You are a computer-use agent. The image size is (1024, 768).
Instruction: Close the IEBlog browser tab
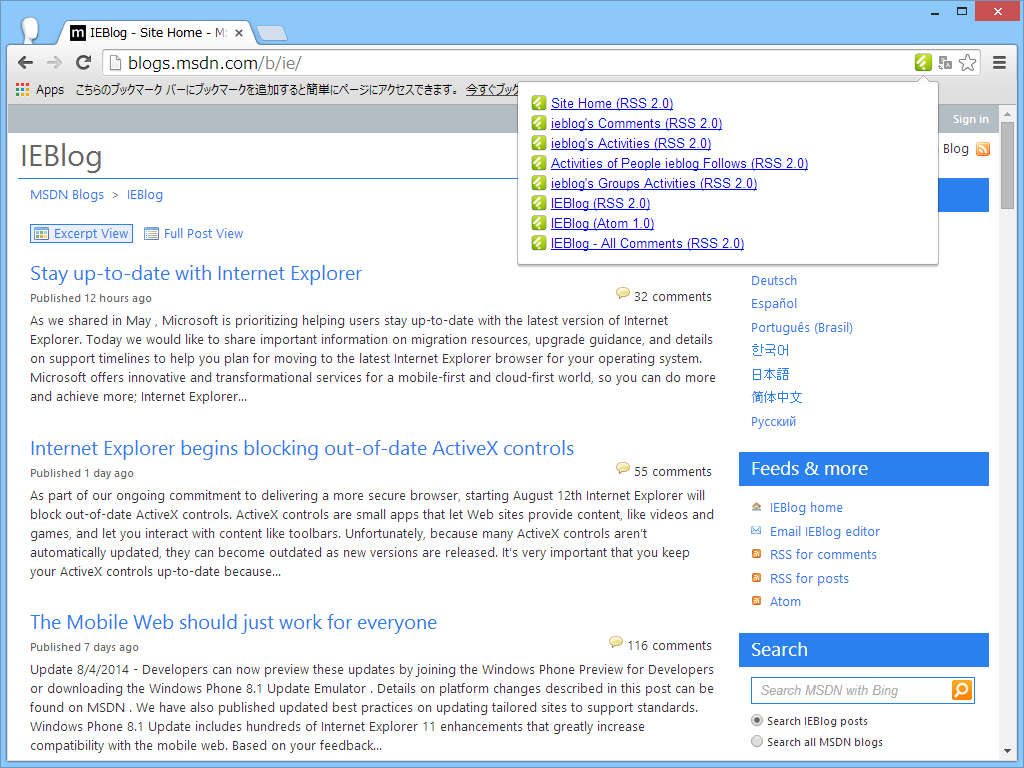click(239, 33)
